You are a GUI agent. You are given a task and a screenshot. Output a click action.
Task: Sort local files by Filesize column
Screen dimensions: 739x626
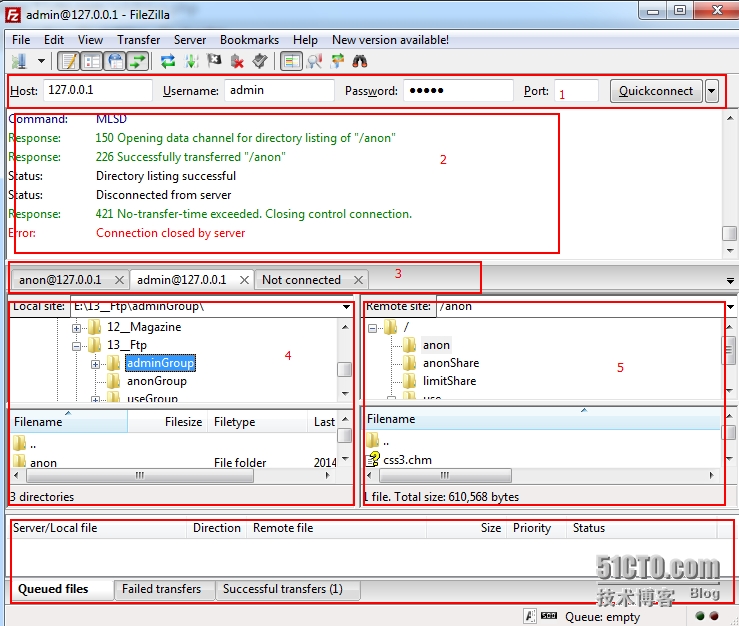[167, 421]
